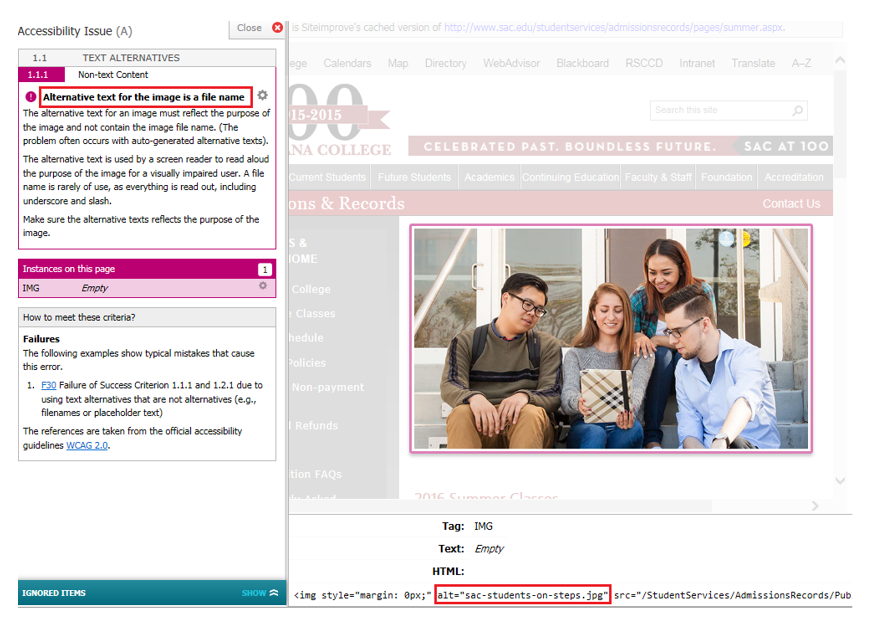Click the instance count badge showing 1
Viewport: 870px width, 626px height.
265,269
